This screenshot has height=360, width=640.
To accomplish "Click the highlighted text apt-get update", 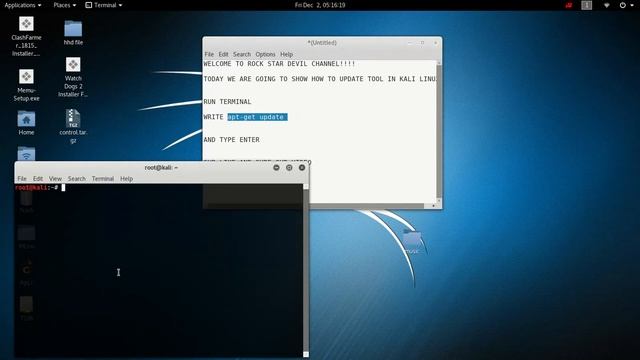I will (x=257, y=117).
